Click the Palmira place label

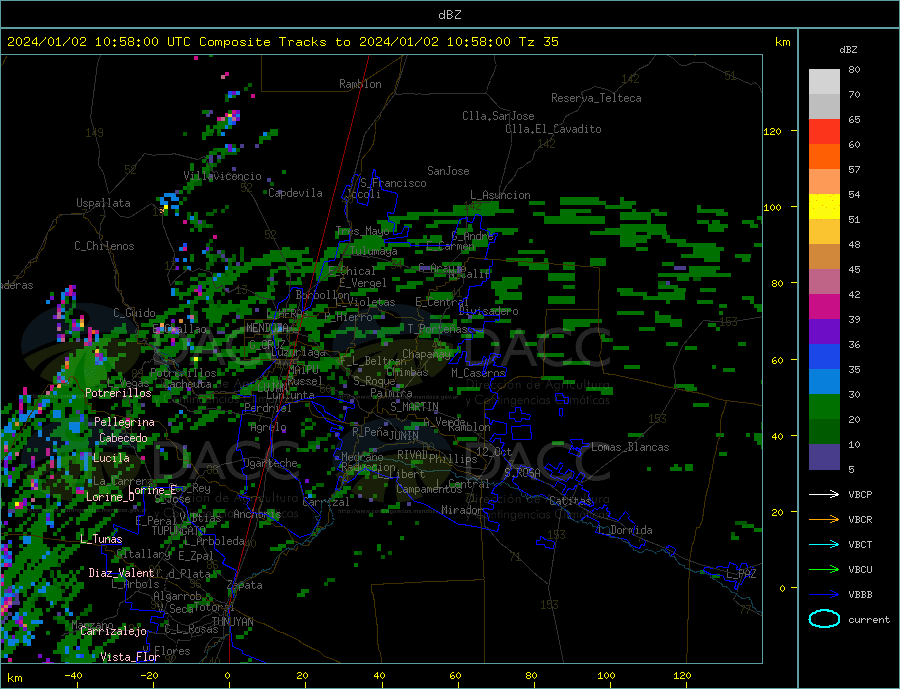pyautogui.click(x=391, y=393)
